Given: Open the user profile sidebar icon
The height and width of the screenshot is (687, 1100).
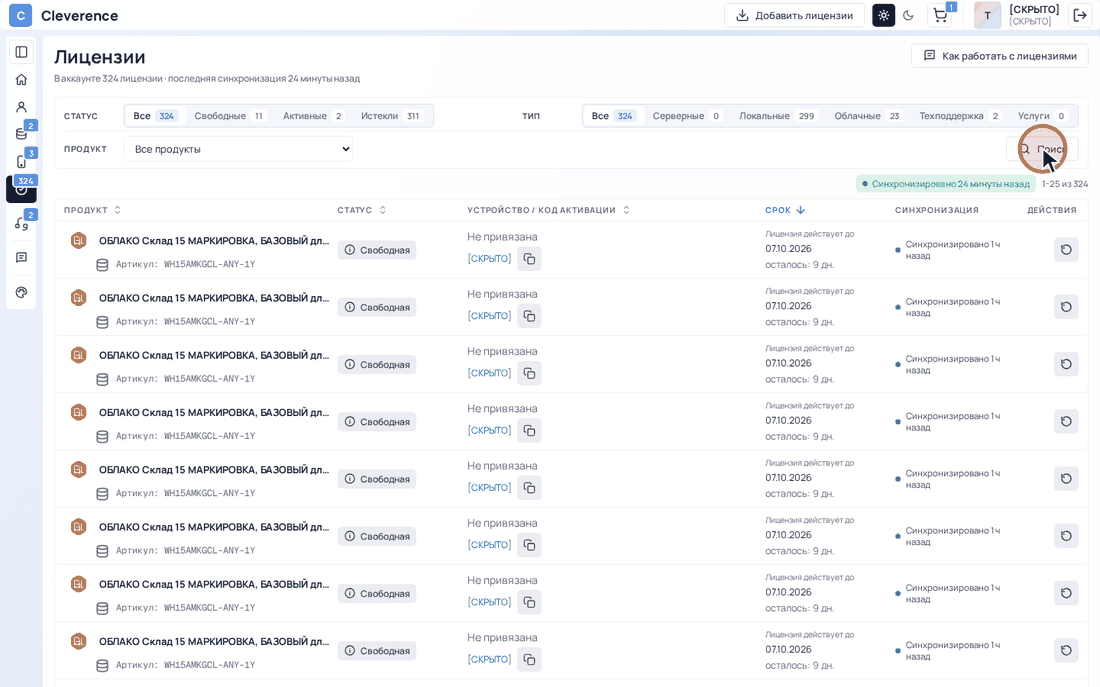Looking at the screenshot, I should pos(21,107).
